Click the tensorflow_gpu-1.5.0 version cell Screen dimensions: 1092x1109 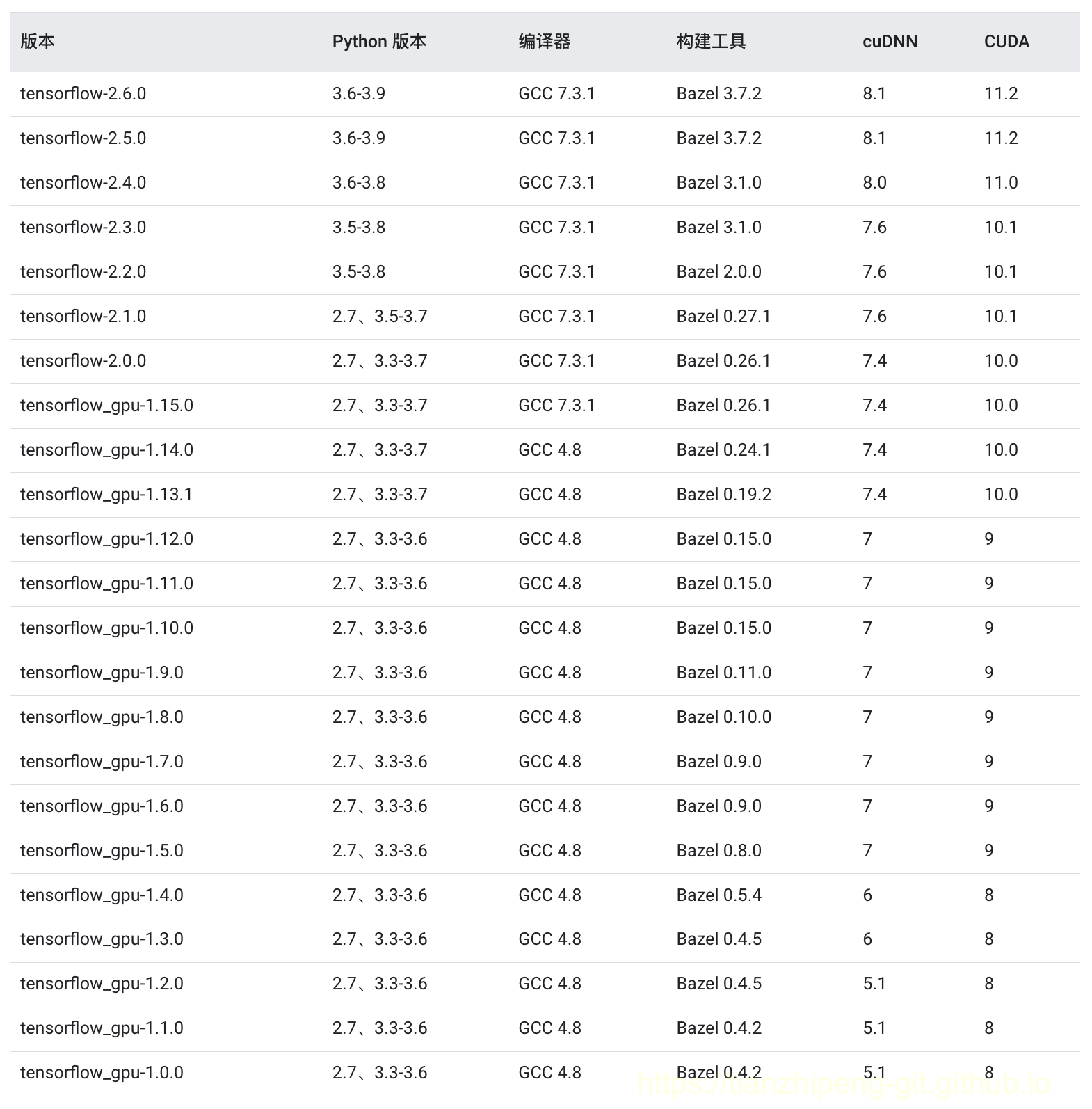coord(102,851)
